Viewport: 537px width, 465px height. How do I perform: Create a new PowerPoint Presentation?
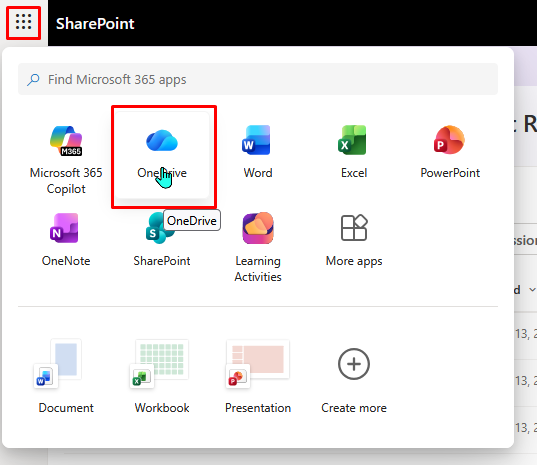click(258, 376)
